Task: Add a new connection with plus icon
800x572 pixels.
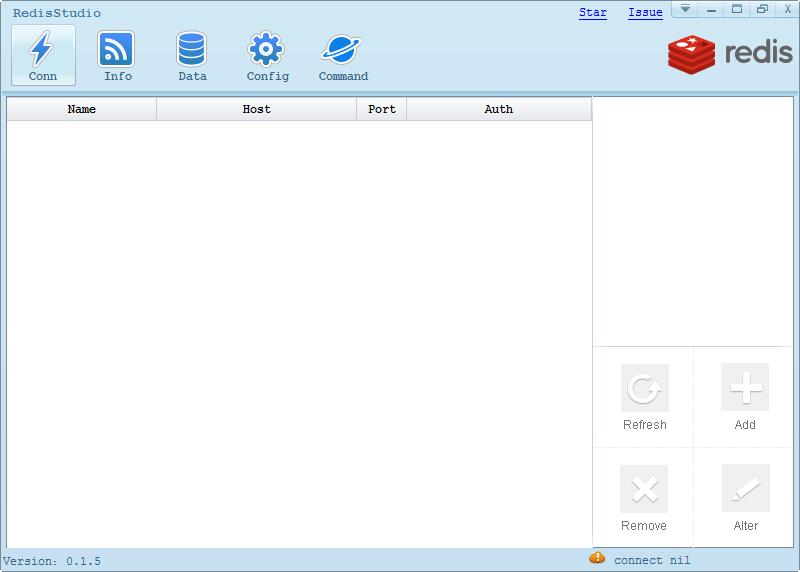Action: (745, 388)
